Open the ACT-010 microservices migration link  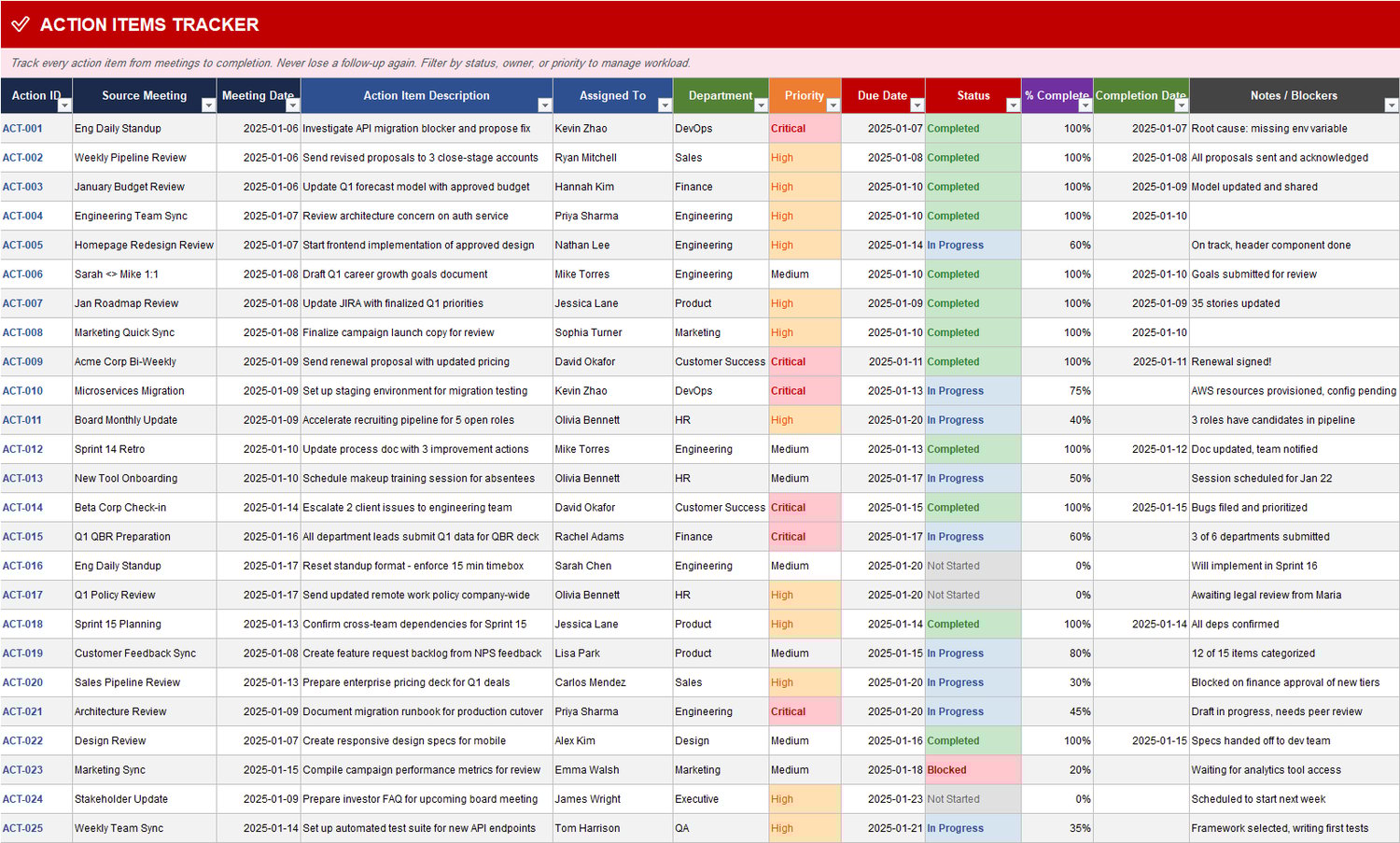[x=23, y=390]
